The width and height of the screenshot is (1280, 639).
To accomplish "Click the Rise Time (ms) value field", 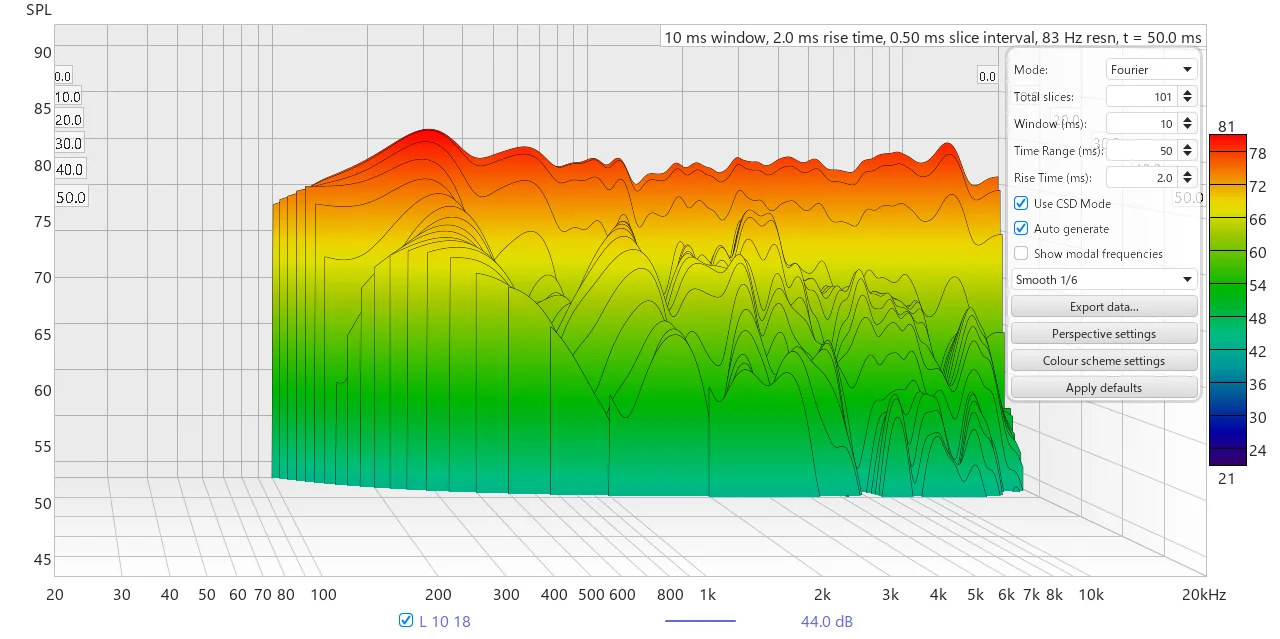I will point(1141,178).
